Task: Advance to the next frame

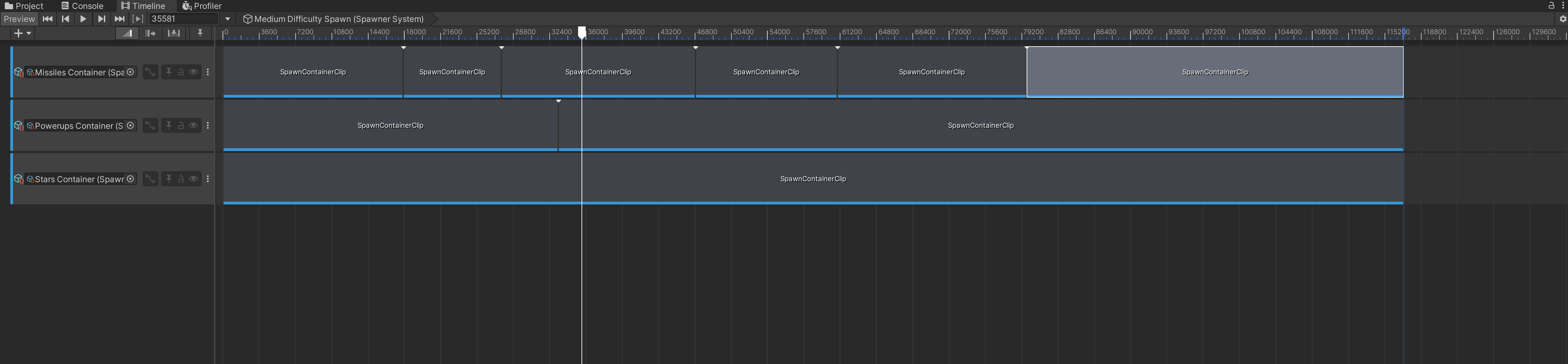Action: click(101, 19)
